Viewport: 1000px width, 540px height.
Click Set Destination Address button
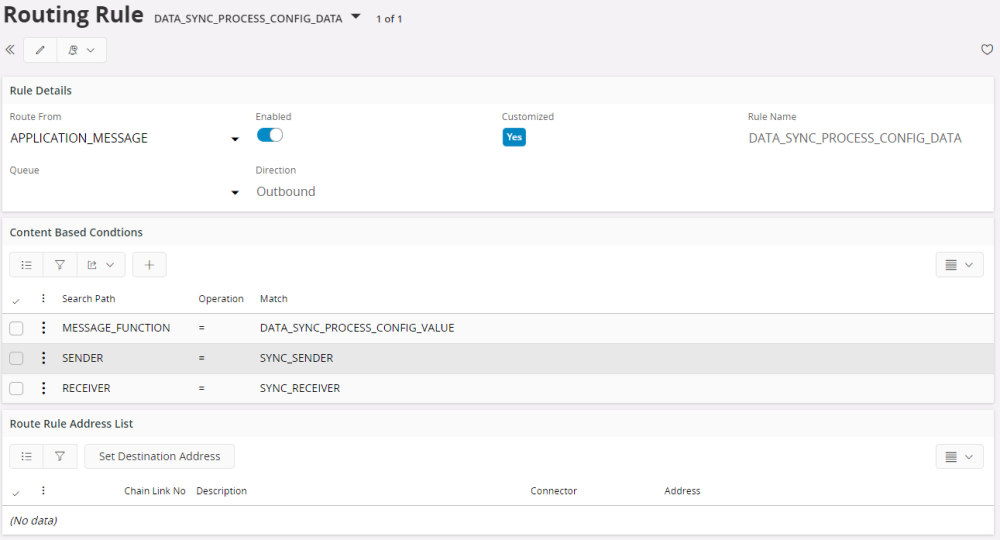pos(159,457)
